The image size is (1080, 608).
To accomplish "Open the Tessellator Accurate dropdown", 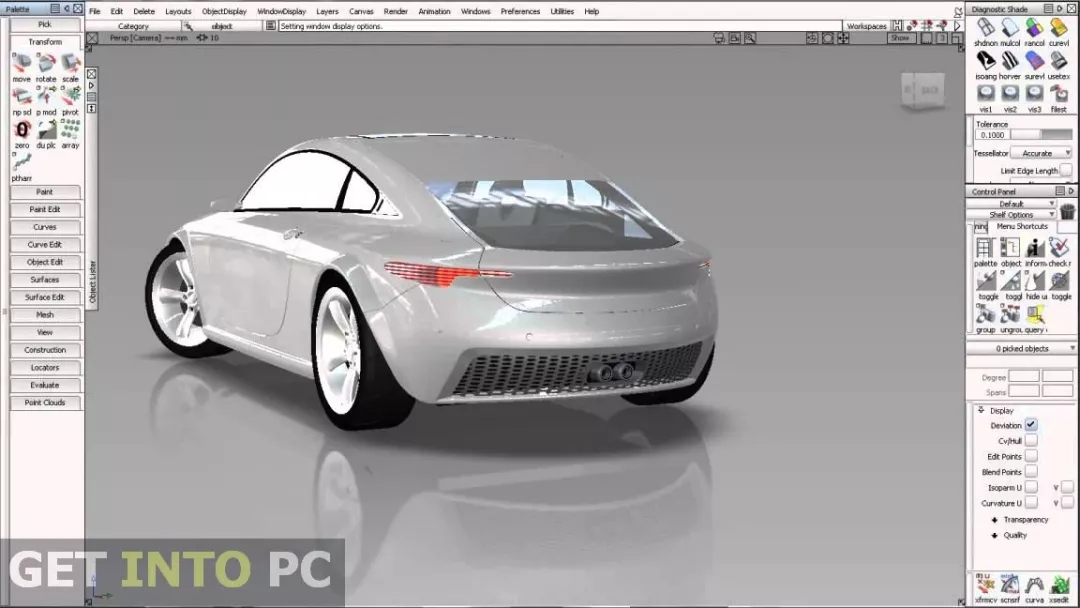I will pos(1040,153).
